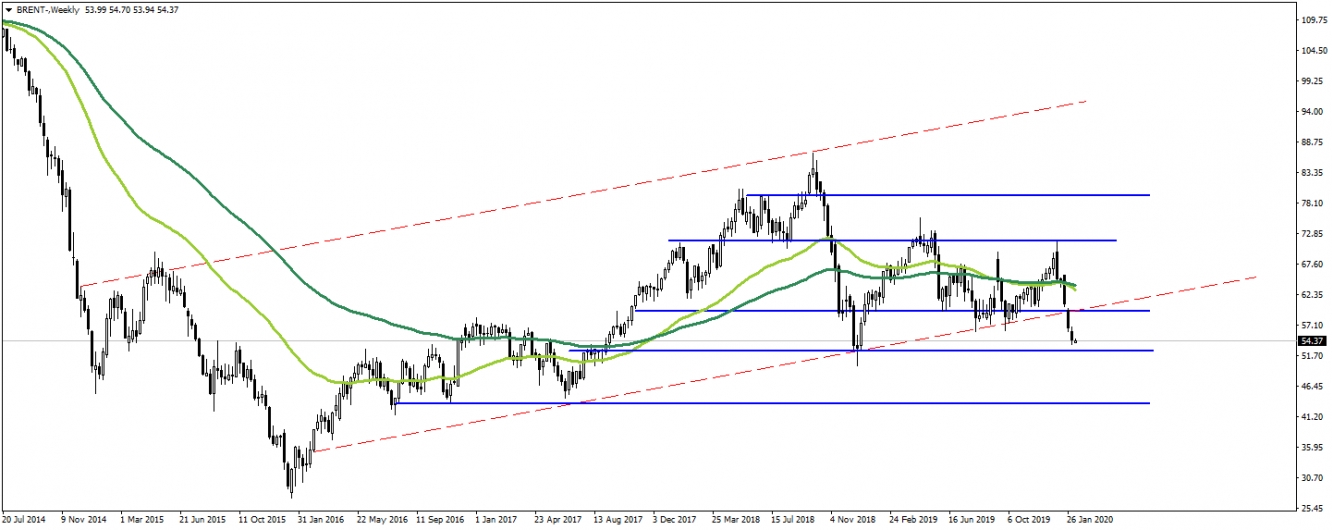Click the 62.35 price axis label
The height and width of the screenshot is (530, 1332).
point(1313,295)
